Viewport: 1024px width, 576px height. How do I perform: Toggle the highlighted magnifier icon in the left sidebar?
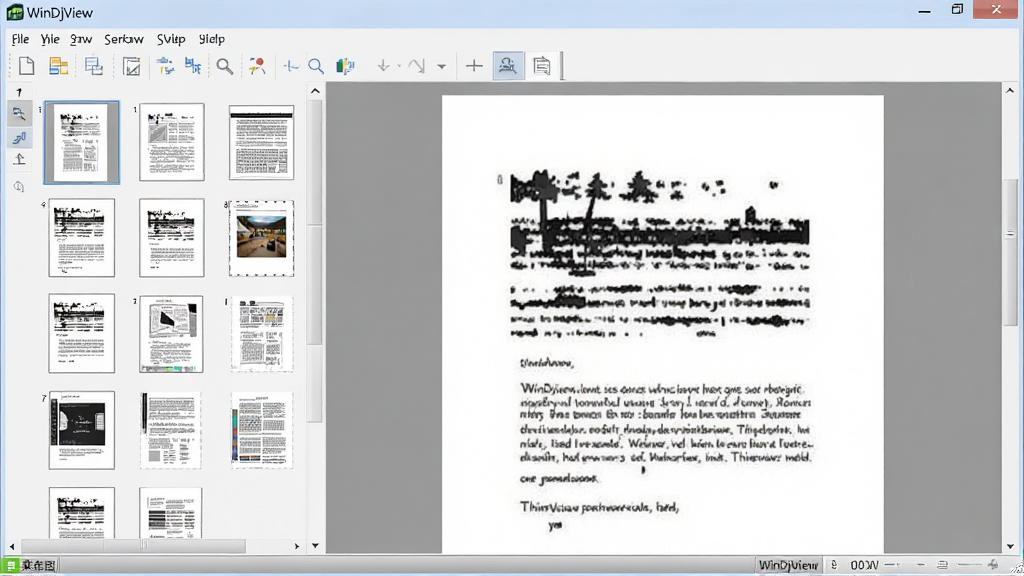coord(19,114)
